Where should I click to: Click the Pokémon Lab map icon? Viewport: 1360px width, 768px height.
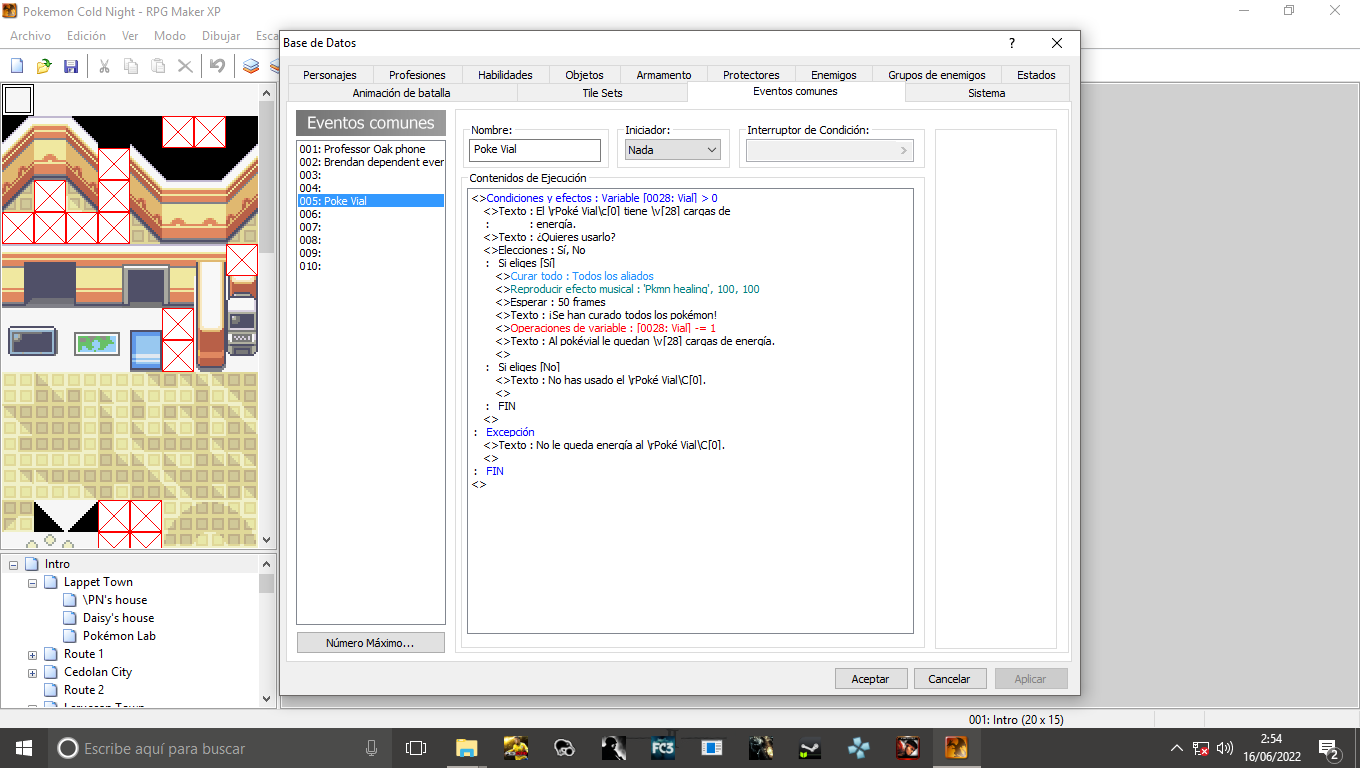70,636
